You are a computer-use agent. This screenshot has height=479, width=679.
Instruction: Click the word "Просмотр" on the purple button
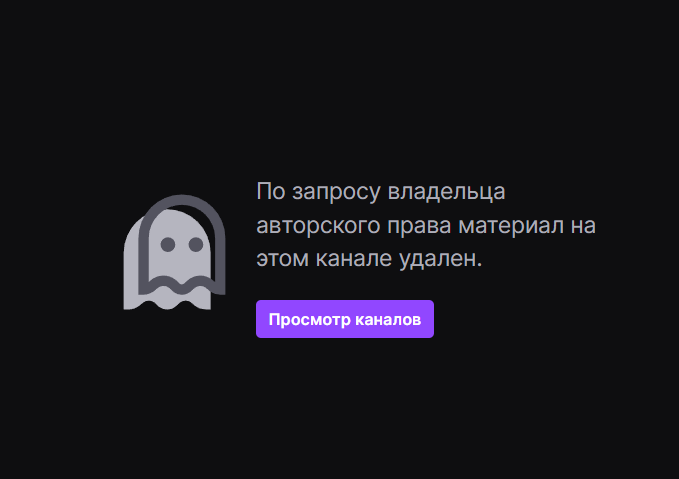[310, 320]
